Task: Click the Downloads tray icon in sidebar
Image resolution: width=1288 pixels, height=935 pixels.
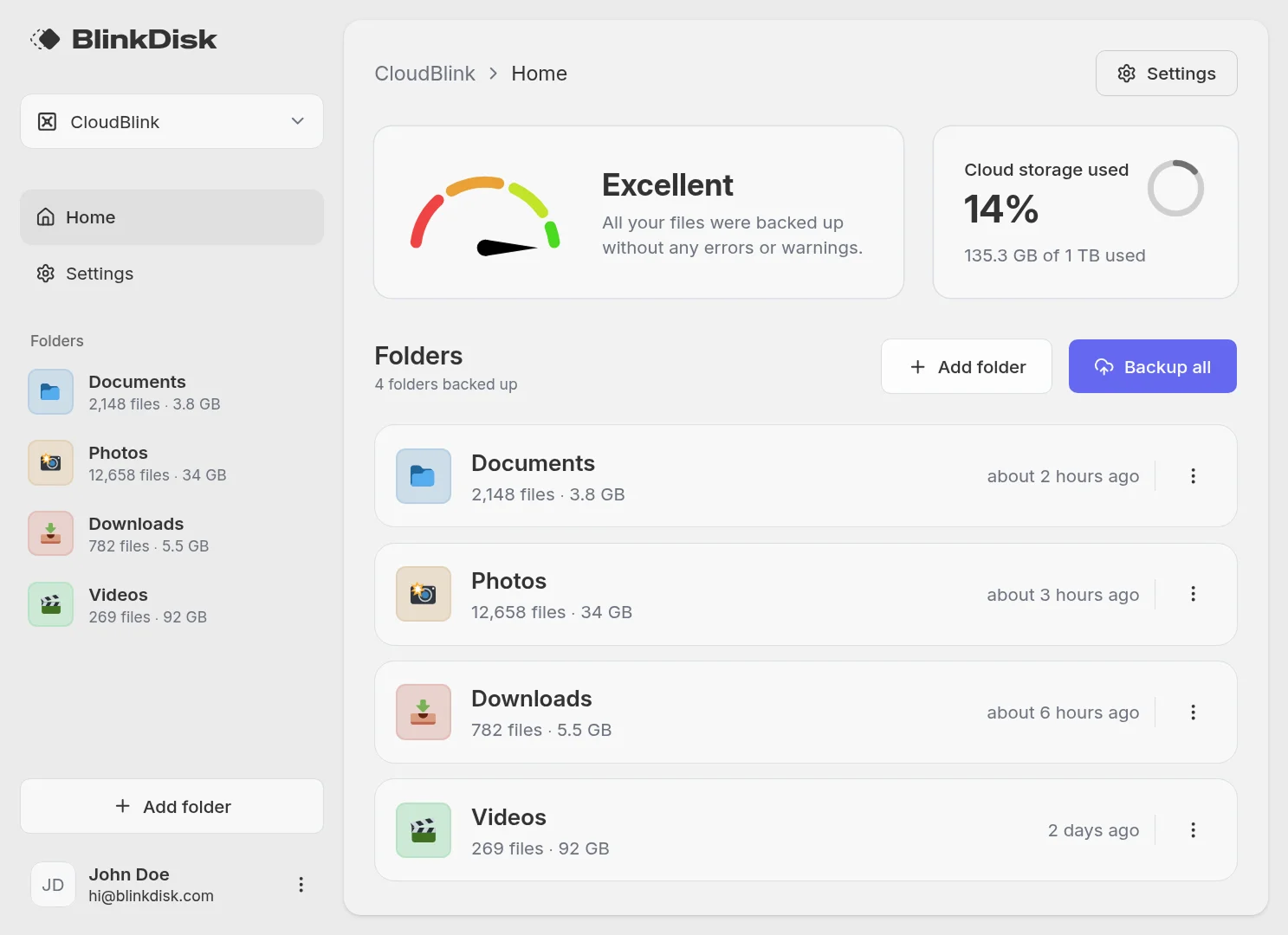Action: [50, 533]
